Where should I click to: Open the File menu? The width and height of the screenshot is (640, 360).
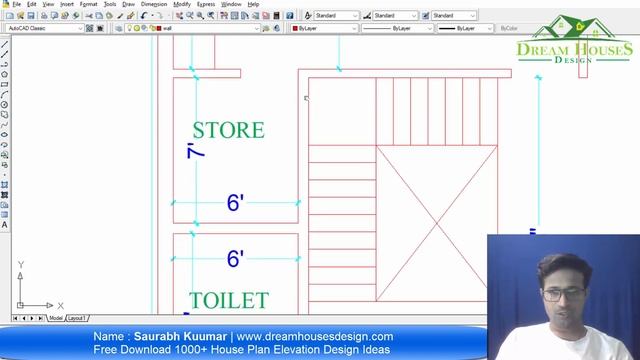(x=17, y=4)
